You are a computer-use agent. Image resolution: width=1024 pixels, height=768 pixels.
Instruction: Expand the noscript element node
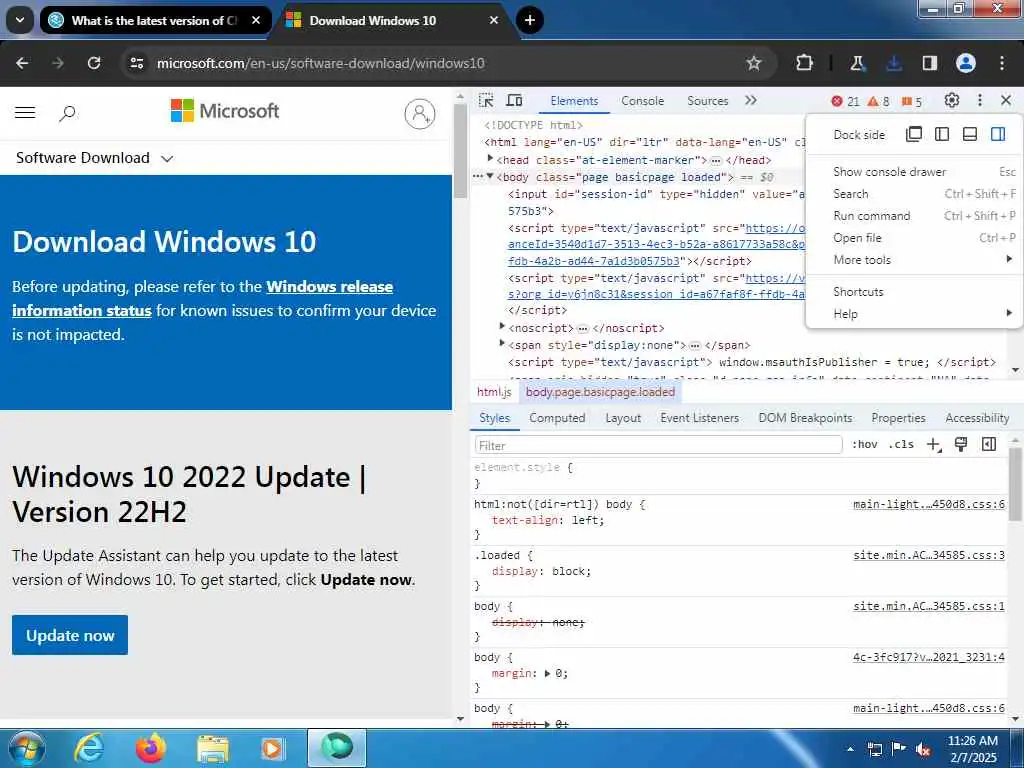tap(502, 327)
